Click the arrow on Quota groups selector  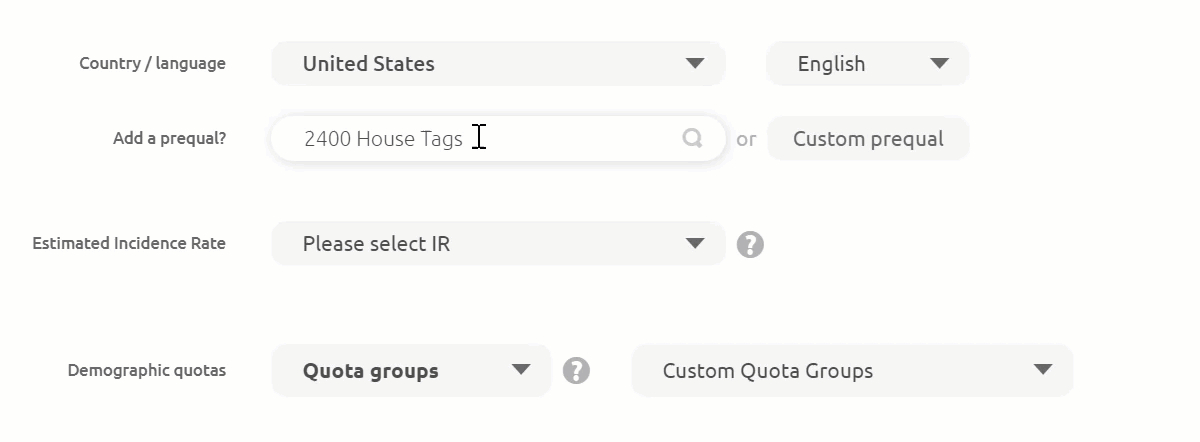pos(521,370)
